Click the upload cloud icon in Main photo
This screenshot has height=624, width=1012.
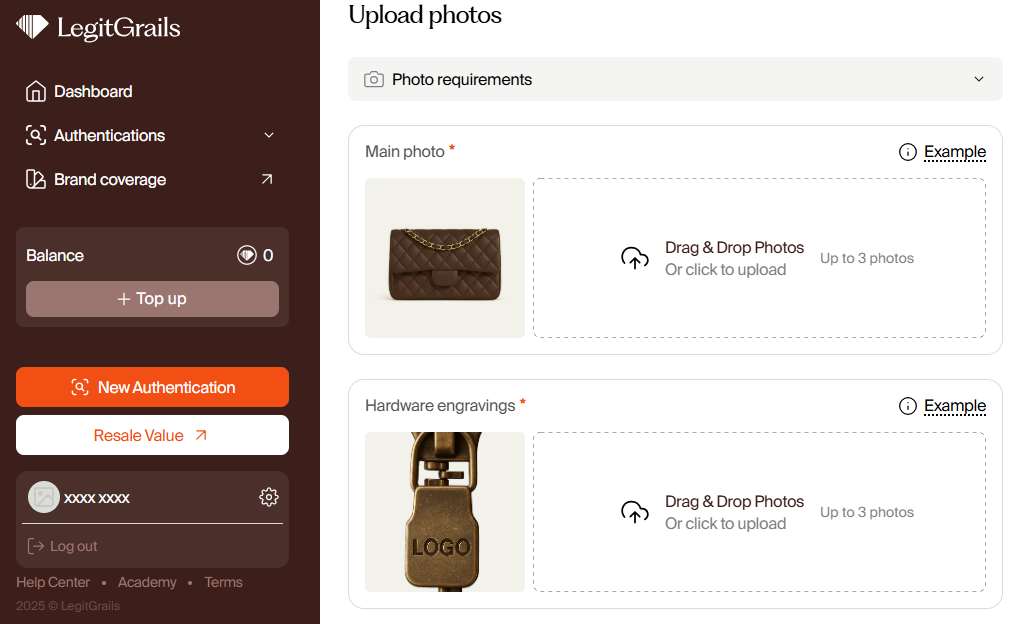(x=635, y=258)
